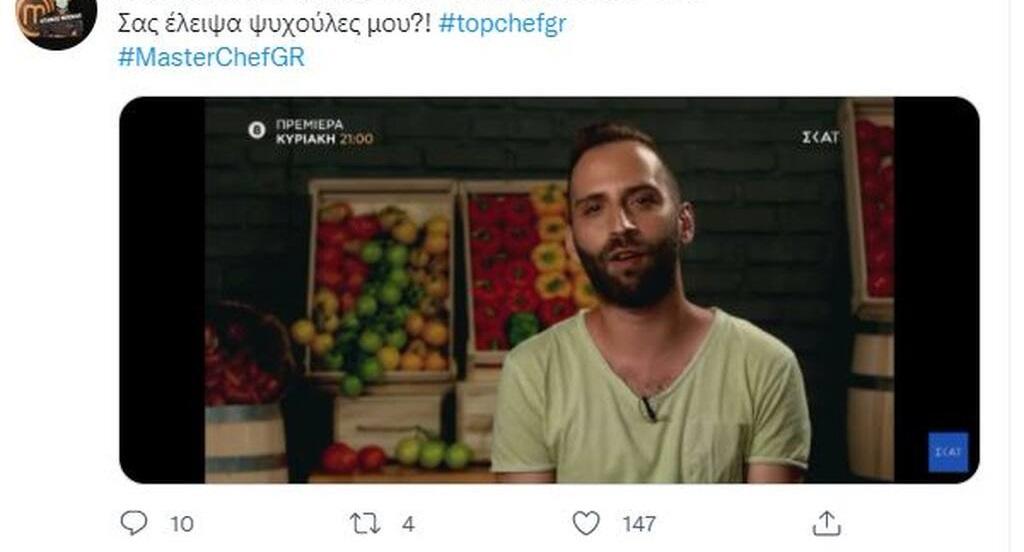Follow the #MasterChefGR hashtag link
Viewport: 1024px width, 552px height.
[x=212, y=57]
